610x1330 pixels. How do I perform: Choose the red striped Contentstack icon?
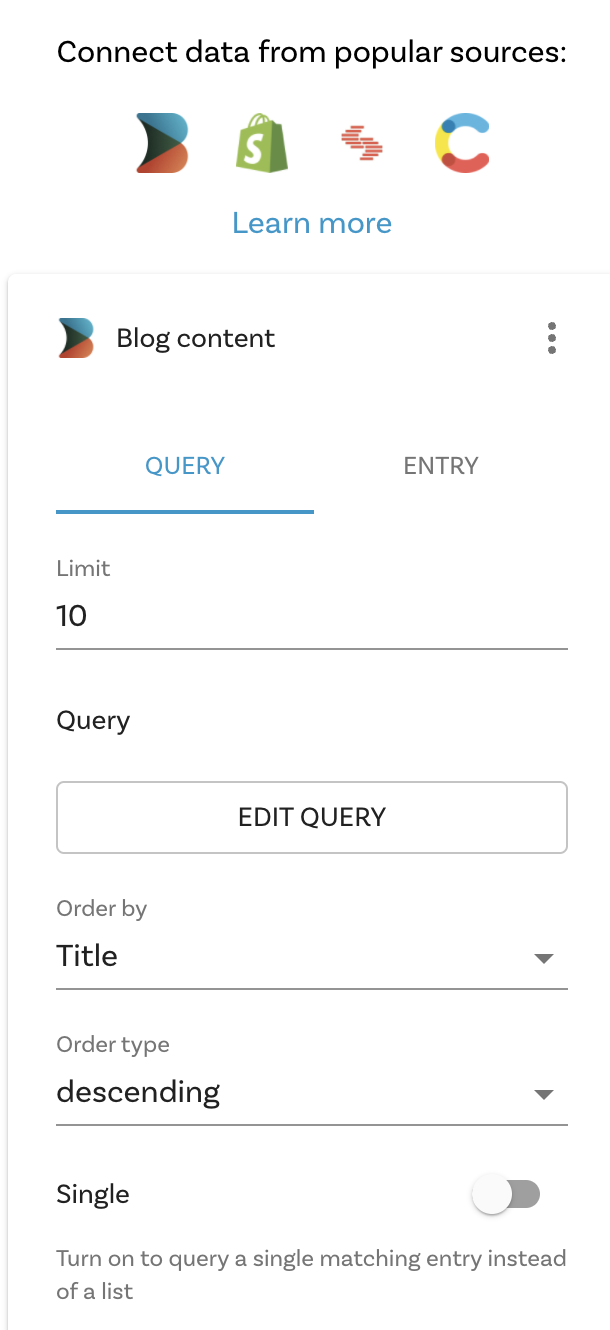[362, 145]
